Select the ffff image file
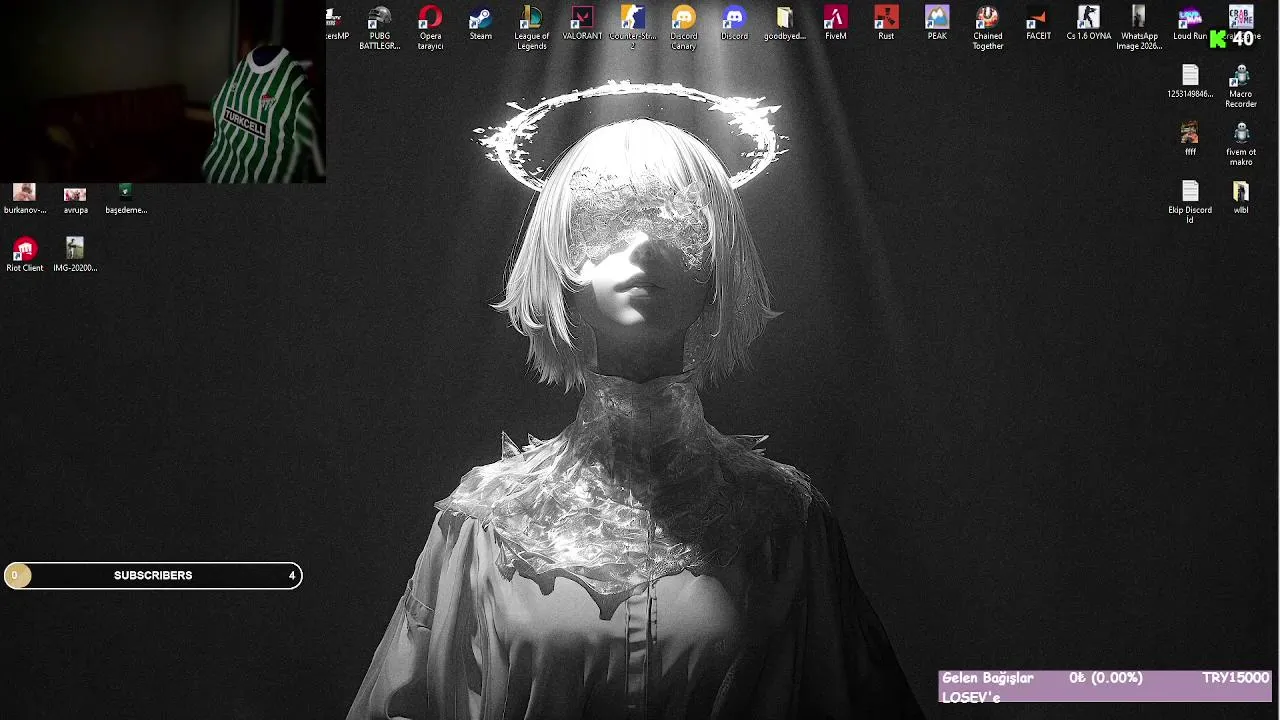 click(x=1190, y=139)
